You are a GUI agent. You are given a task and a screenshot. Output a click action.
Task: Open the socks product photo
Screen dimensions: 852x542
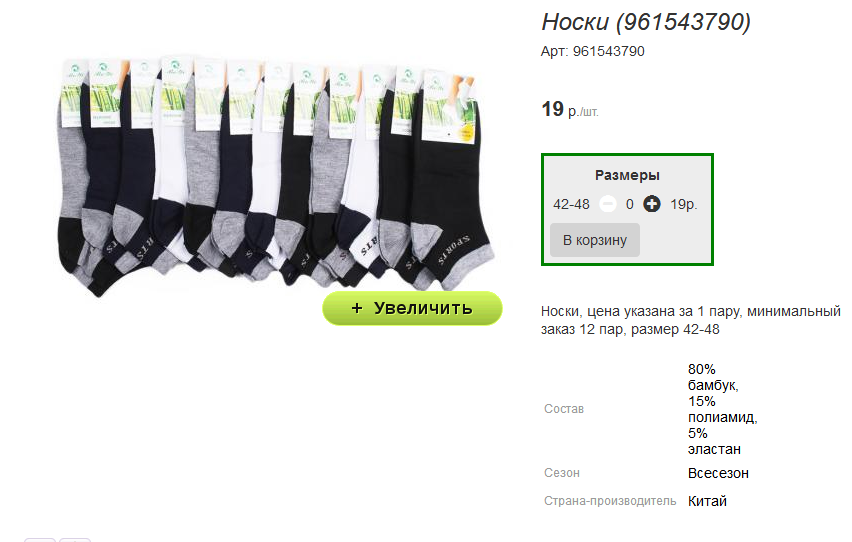[275, 176]
